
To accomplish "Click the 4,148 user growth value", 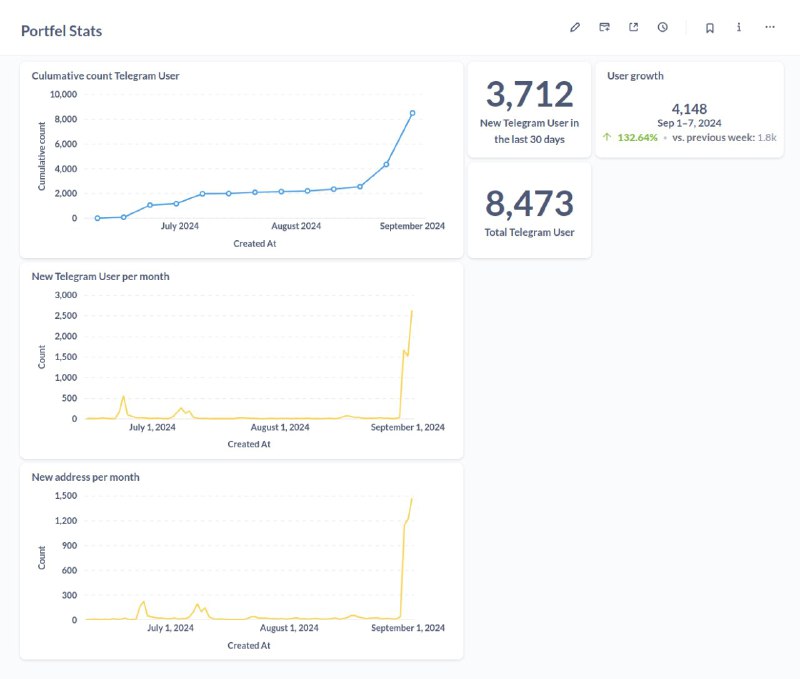I will point(689,109).
